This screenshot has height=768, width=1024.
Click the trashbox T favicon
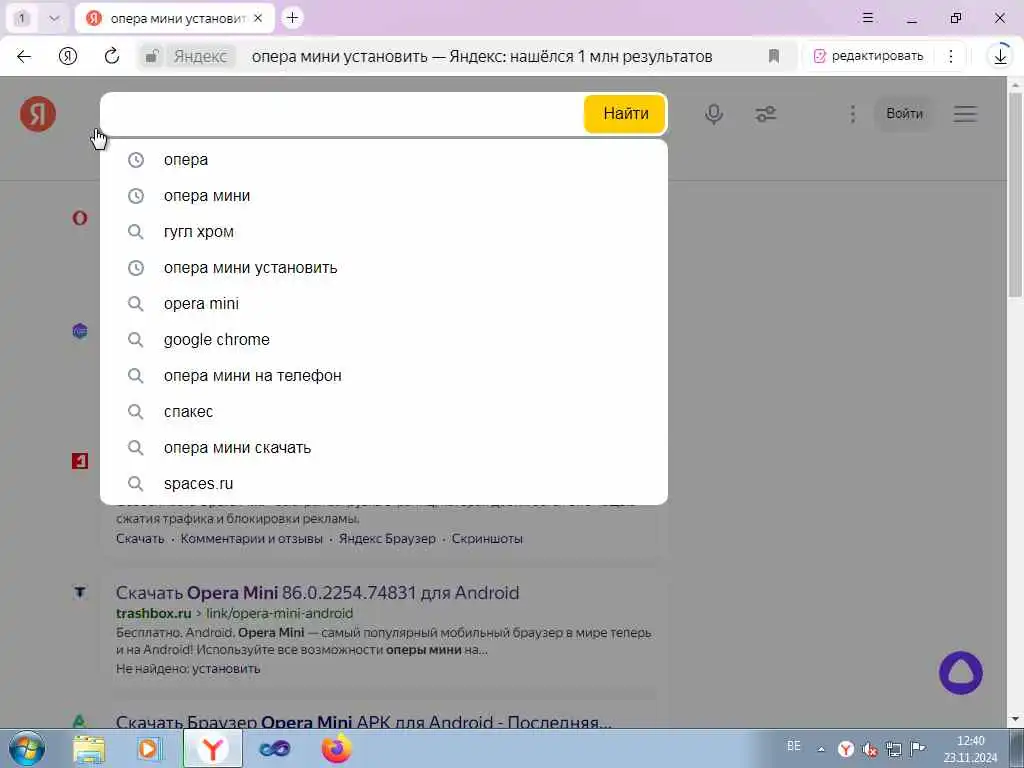(x=80, y=592)
